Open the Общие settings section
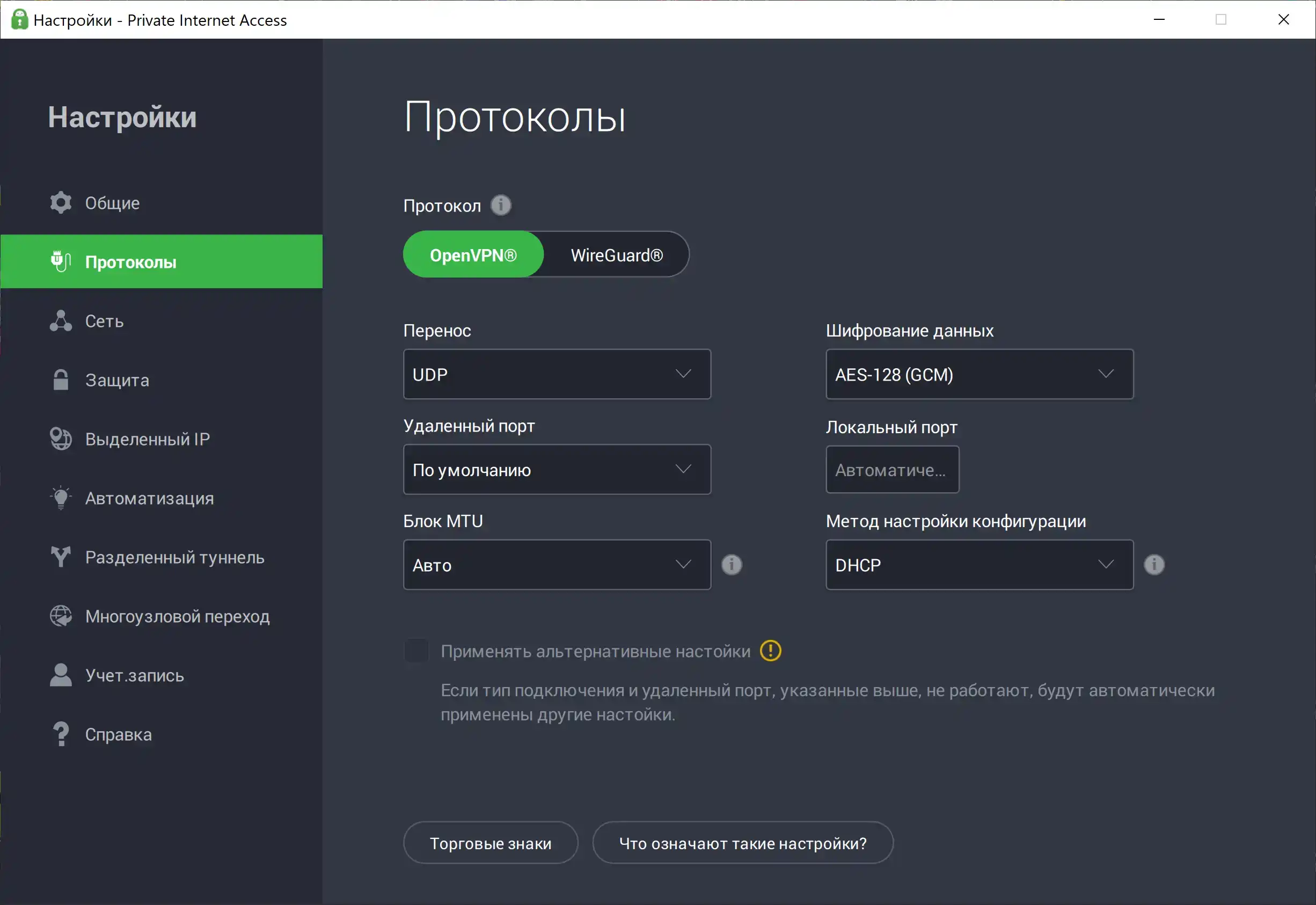 click(162, 203)
